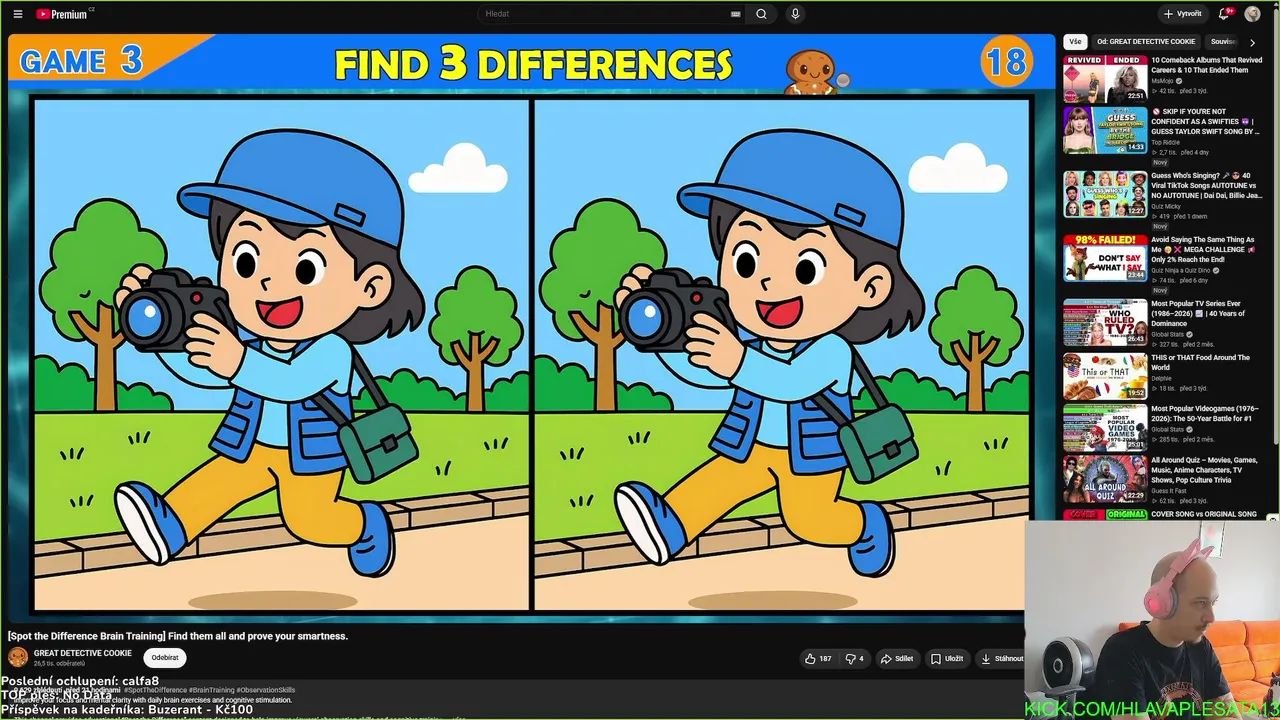Subscribe with the Odebírat button
Image resolution: width=1280 pixels, height=720 pixels.
[165, 657]
